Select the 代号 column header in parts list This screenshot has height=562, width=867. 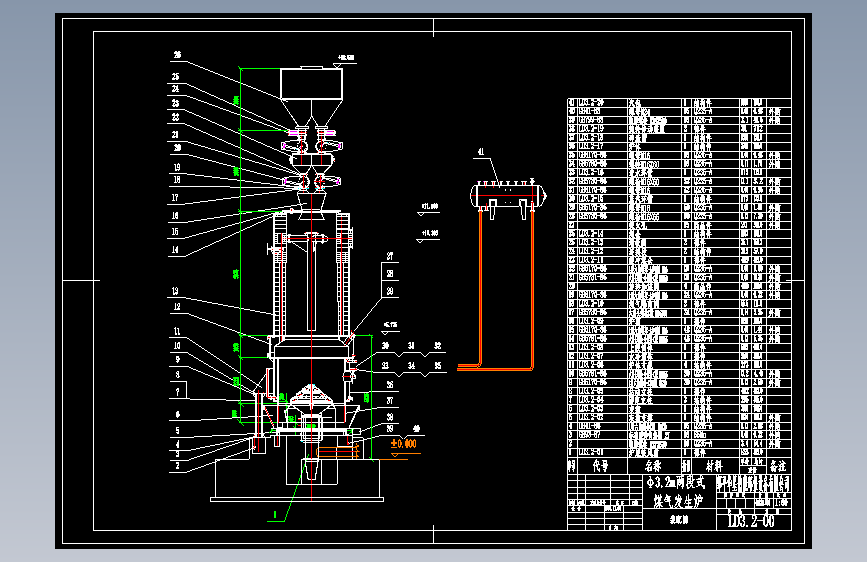600,466
